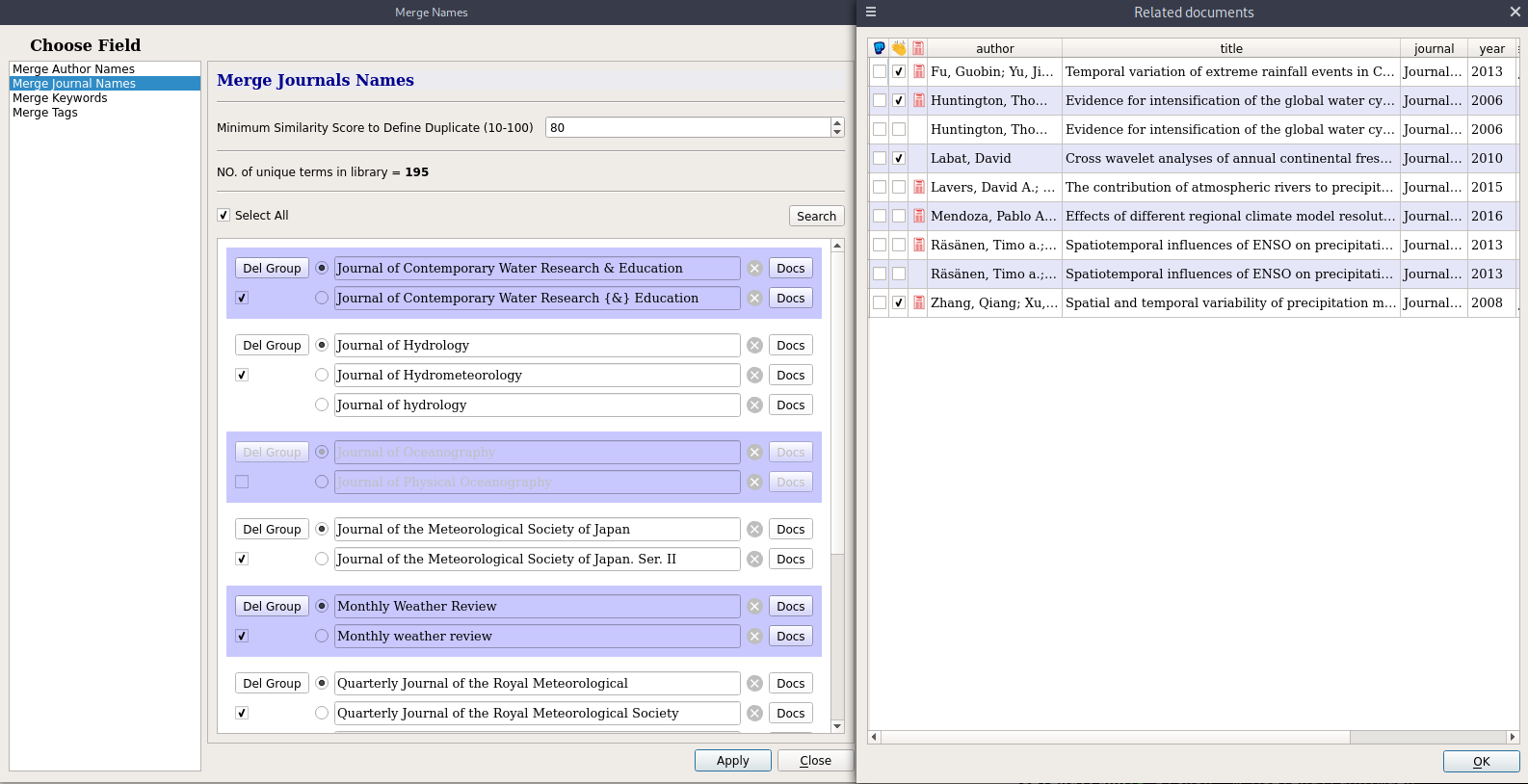Image resolution: width=1528 pixels, height=784 pixels.
Task: Click the journal list scroll-up arrow
Action: (x=837, y=246)
